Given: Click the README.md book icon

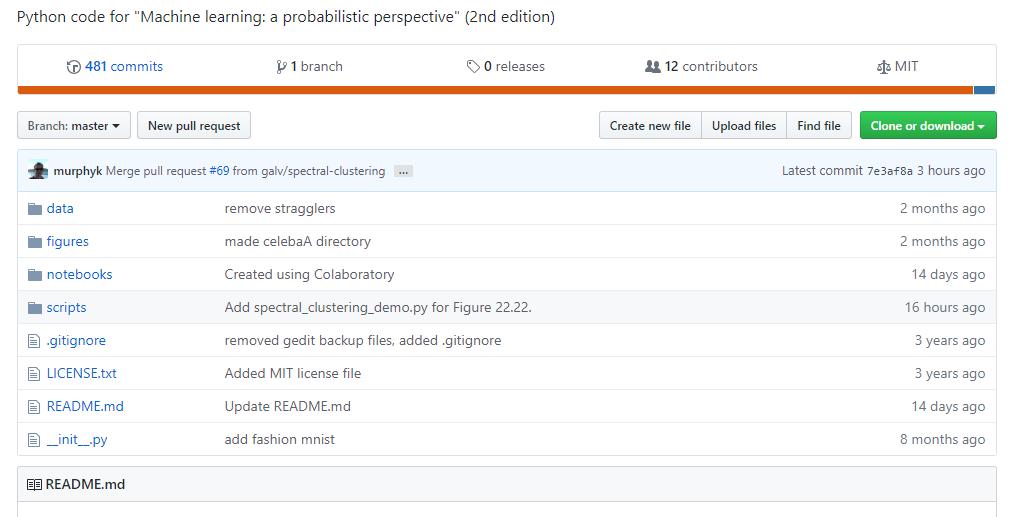Looking at the screenshot, I should (34, 484).
